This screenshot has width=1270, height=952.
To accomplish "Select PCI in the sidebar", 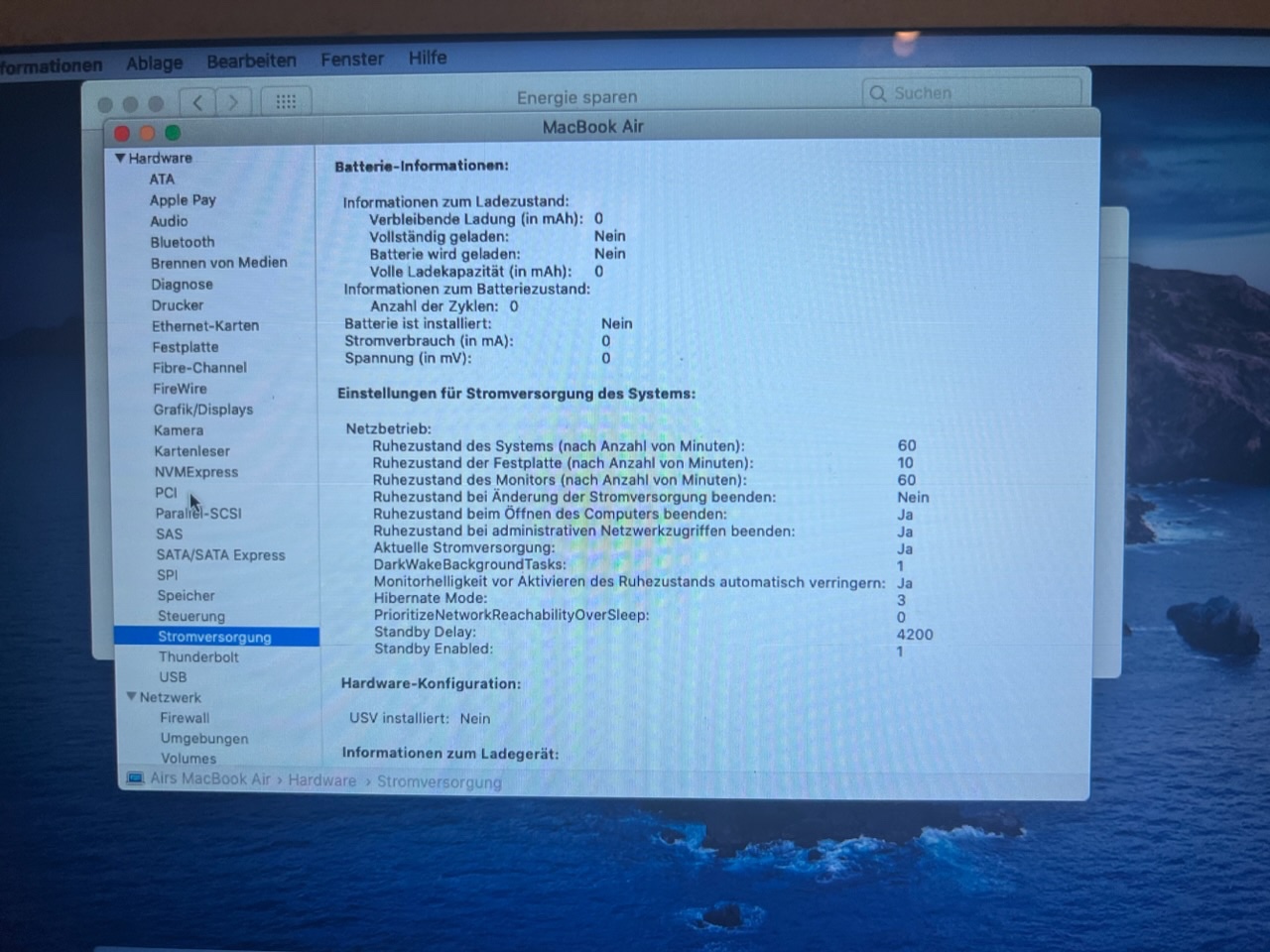I will tap(166, 493).
